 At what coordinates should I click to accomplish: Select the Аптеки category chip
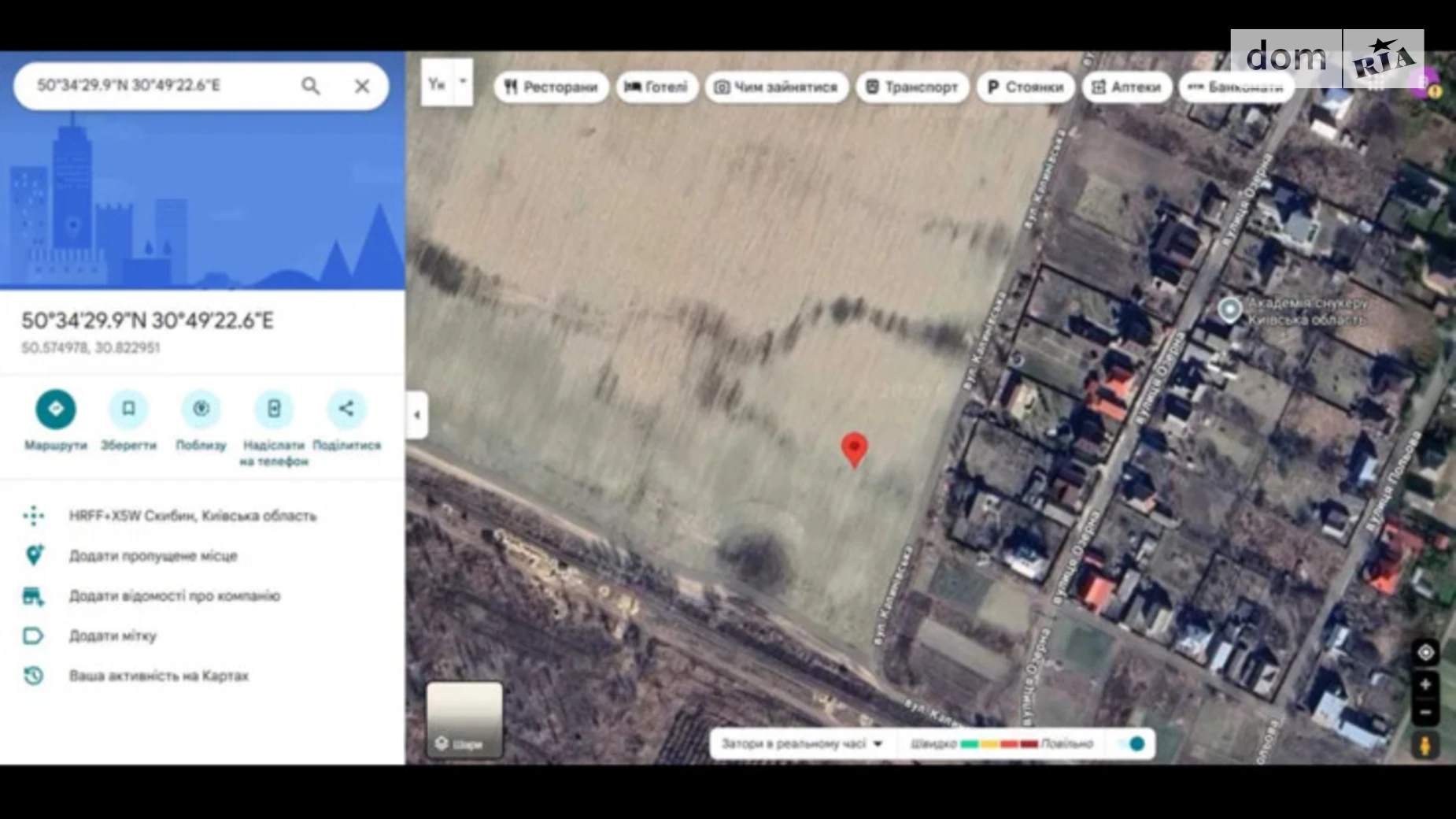tap(1127, 87)
